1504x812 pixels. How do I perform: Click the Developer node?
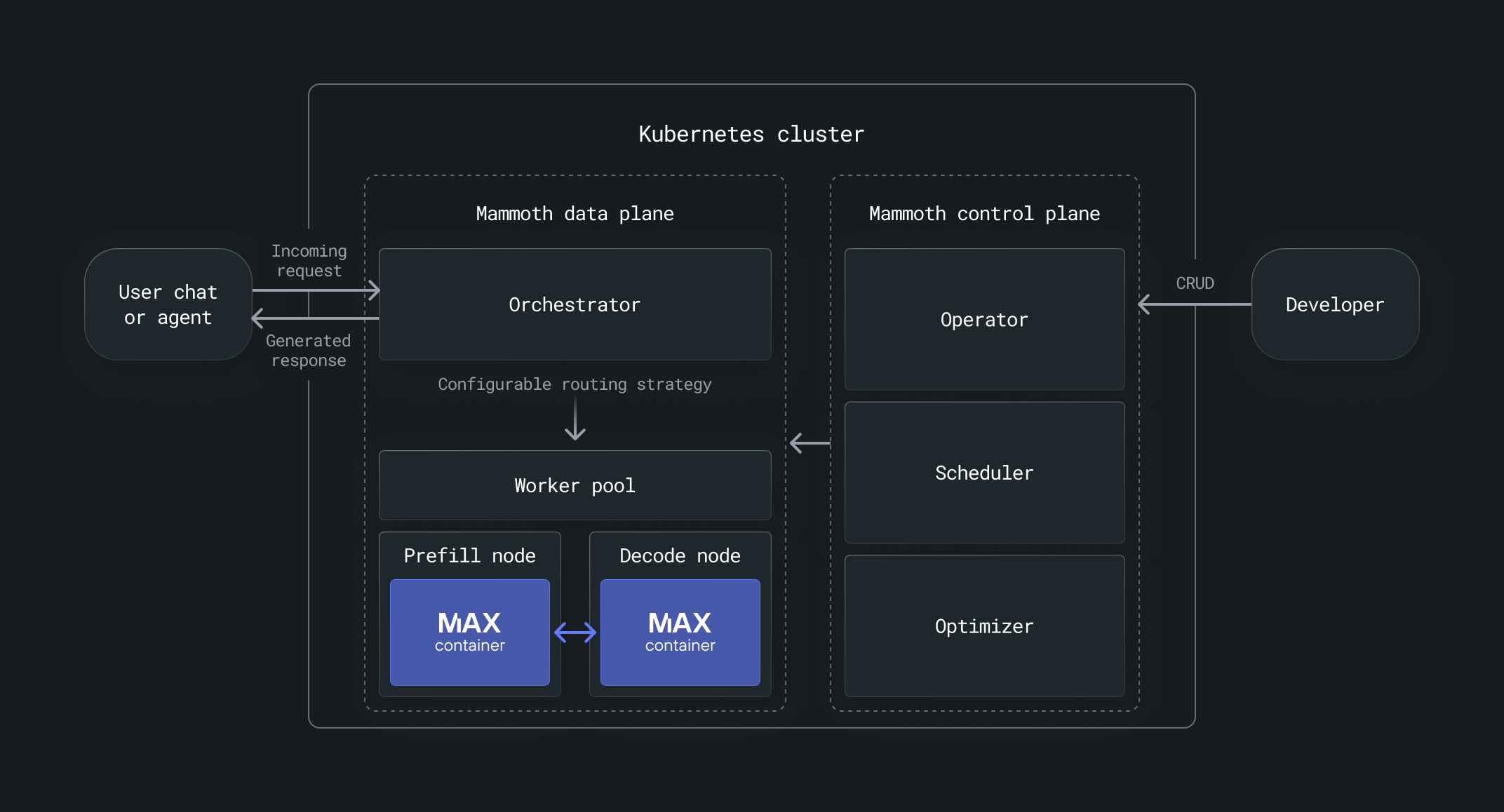click(x=1335, y=304)
